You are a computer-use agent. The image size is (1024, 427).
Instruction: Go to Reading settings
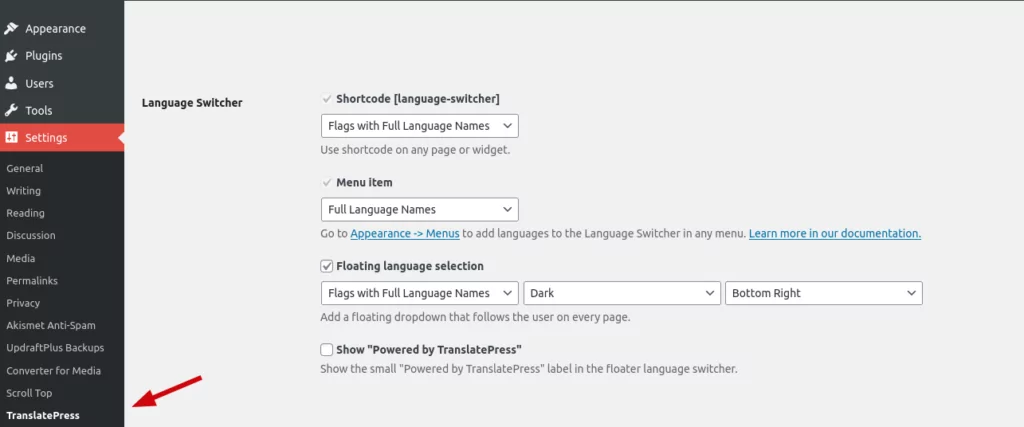(25, 213)
